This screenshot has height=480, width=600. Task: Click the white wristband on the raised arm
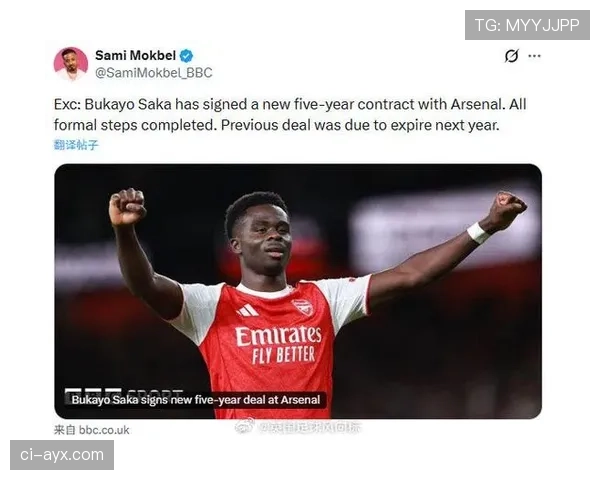[478, 232]
